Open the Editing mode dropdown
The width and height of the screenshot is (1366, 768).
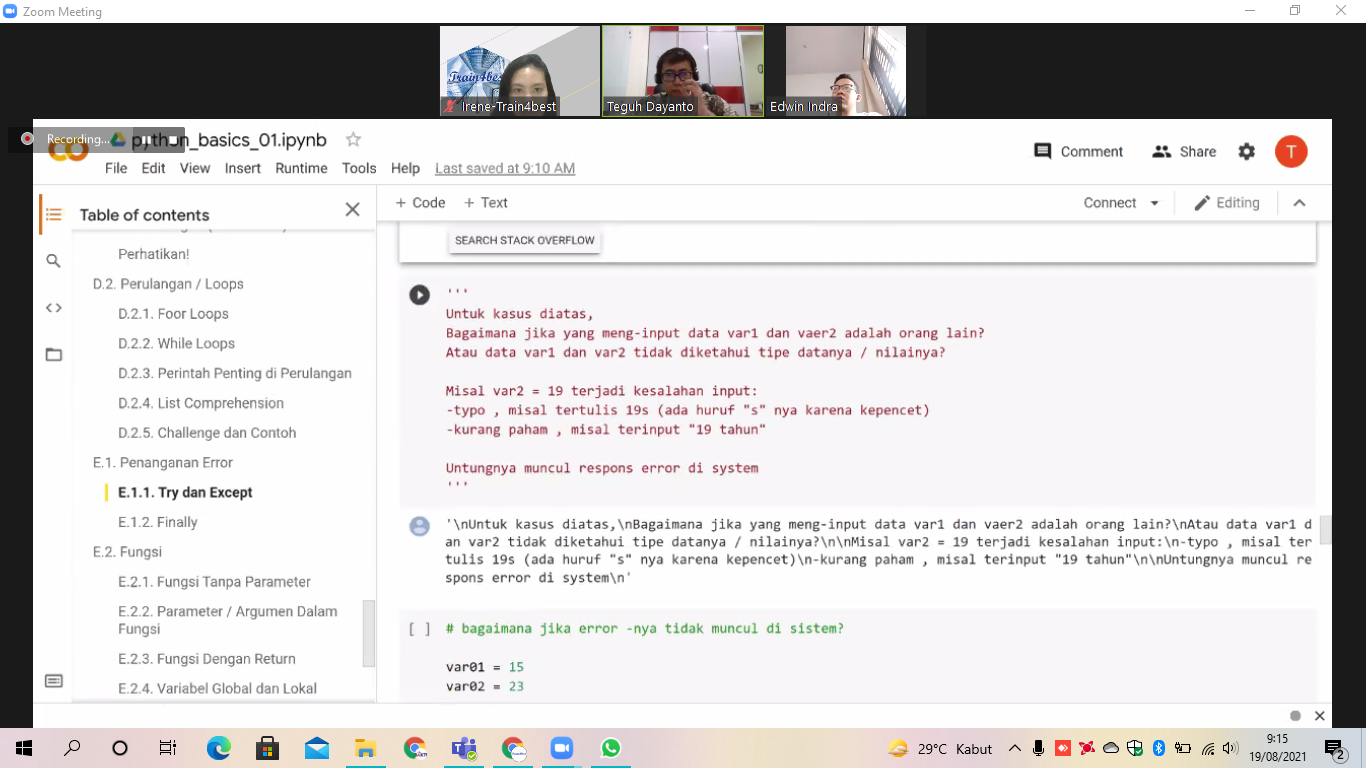point(1226,203)
